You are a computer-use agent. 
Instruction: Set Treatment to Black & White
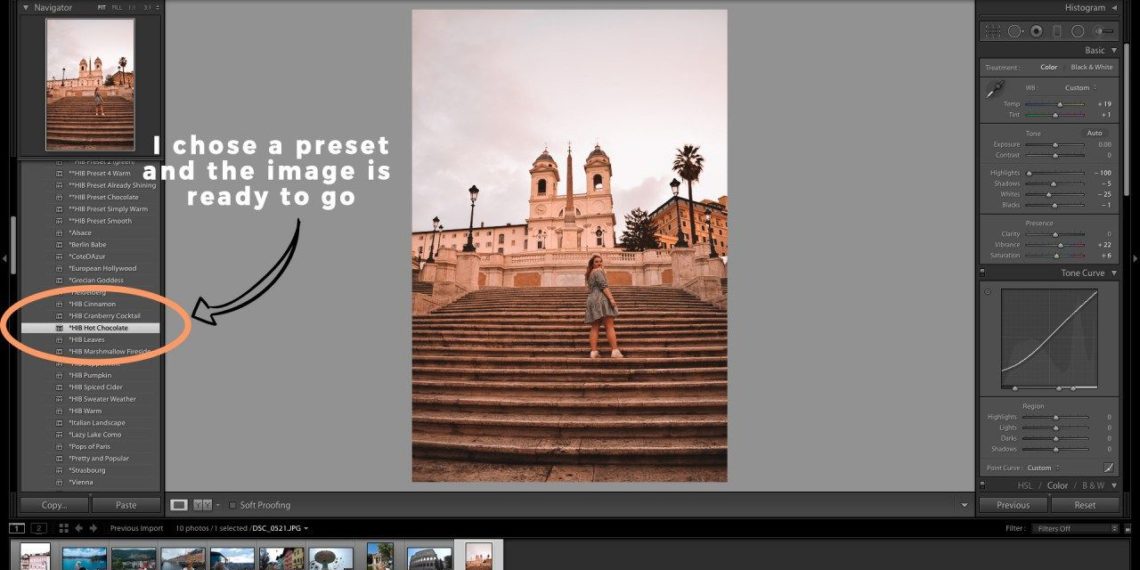(x=1091, y=67)
